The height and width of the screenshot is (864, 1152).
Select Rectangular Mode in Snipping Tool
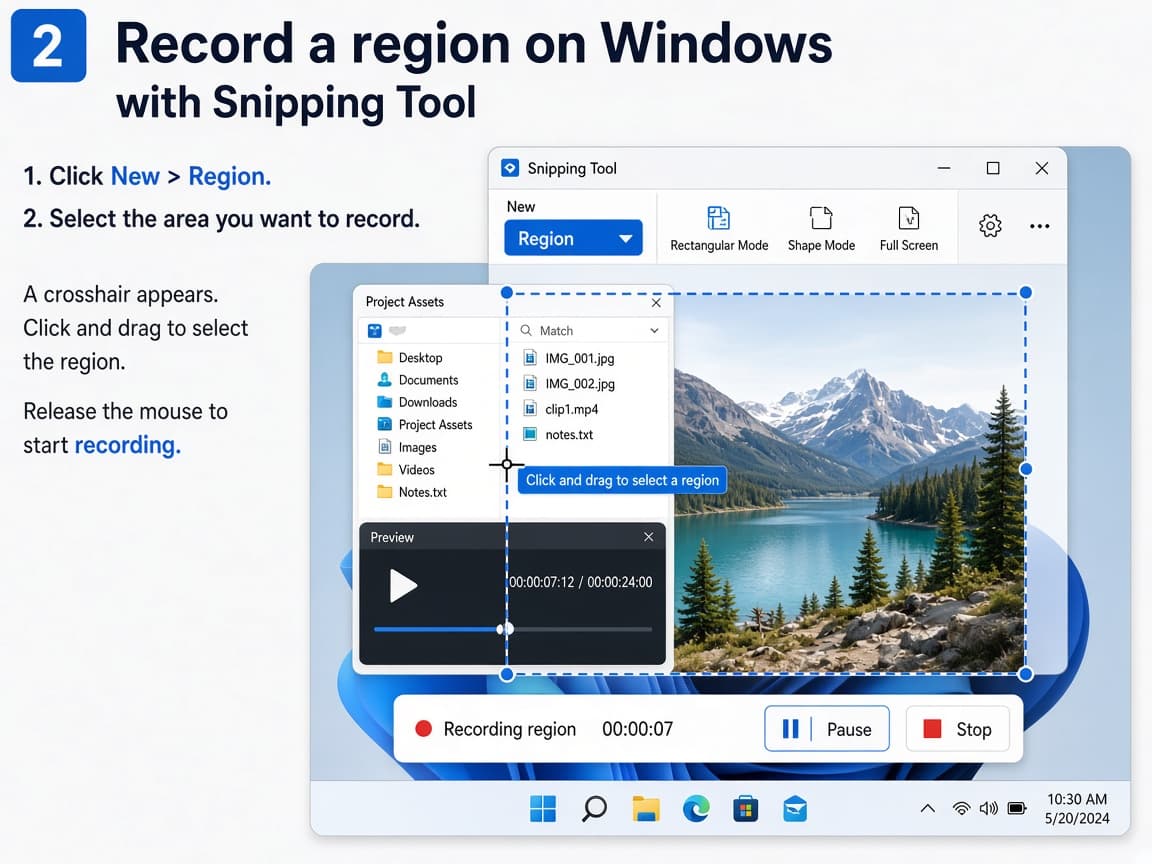click(x=719, y=228)
